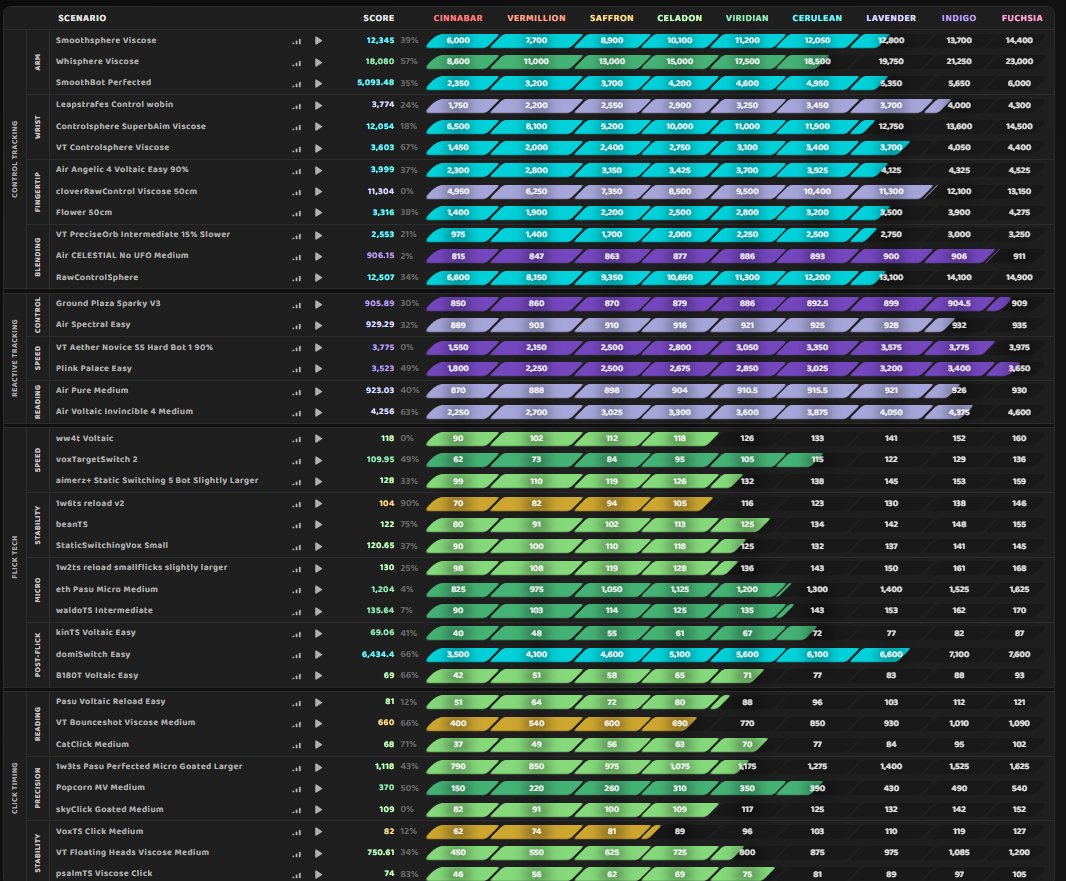Select the INDIGO rank column header

click(x=959, y=18)
